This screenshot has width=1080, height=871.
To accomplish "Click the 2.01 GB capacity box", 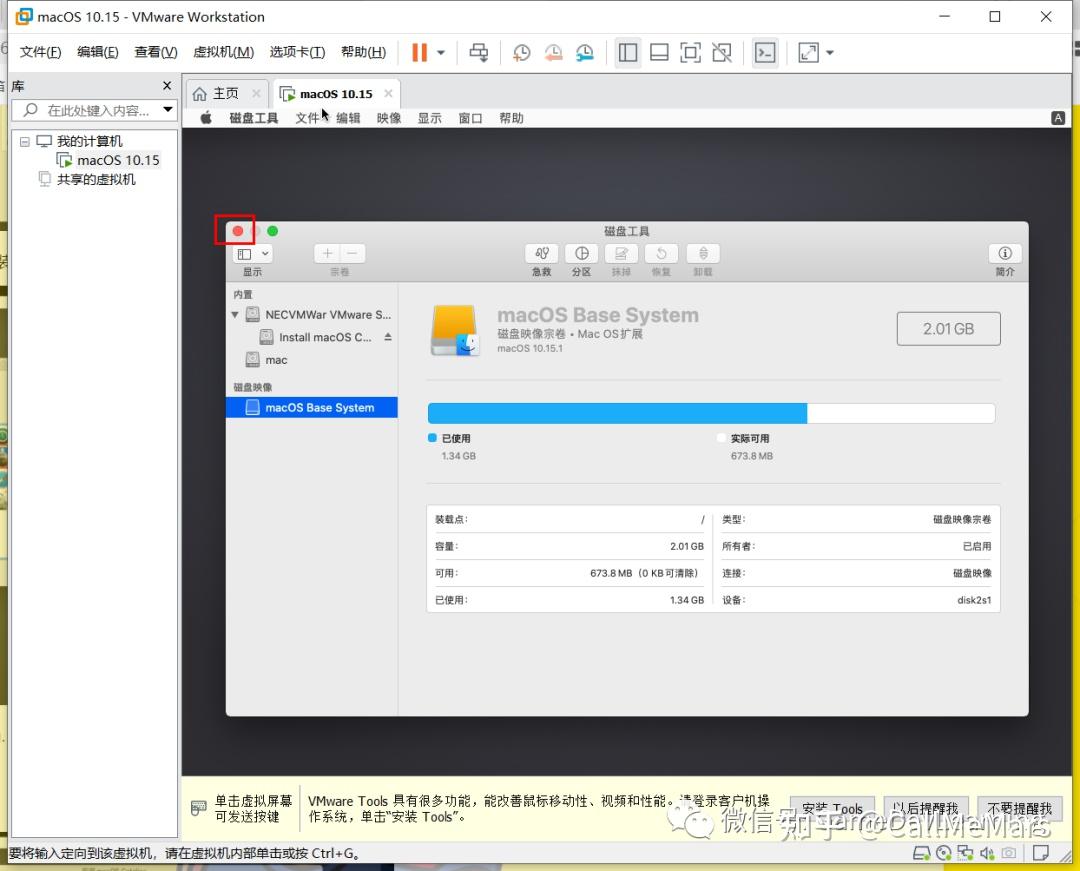I will point(948,329).
